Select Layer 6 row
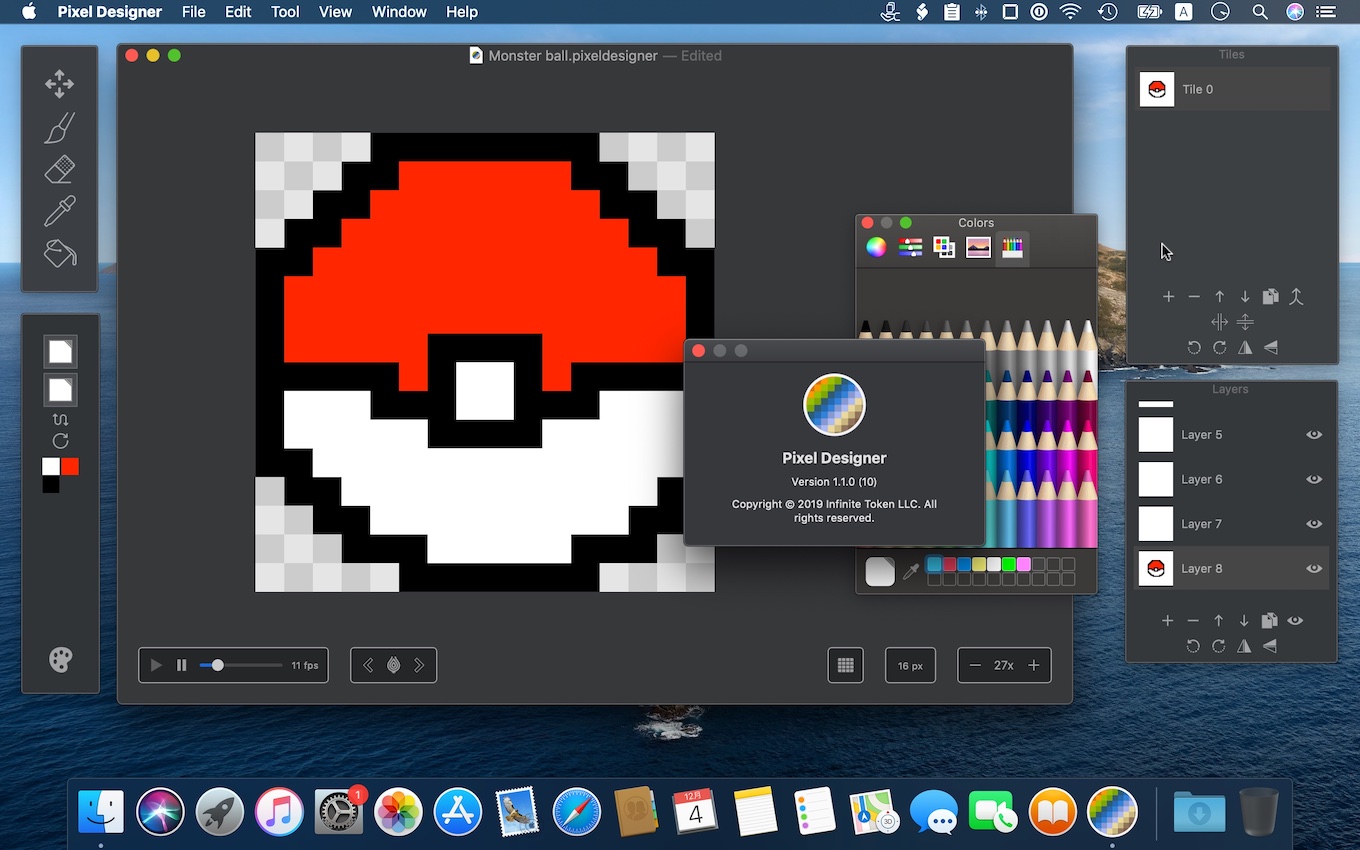Viewport: 1360px width, 850px height. tap(1232, 479)
